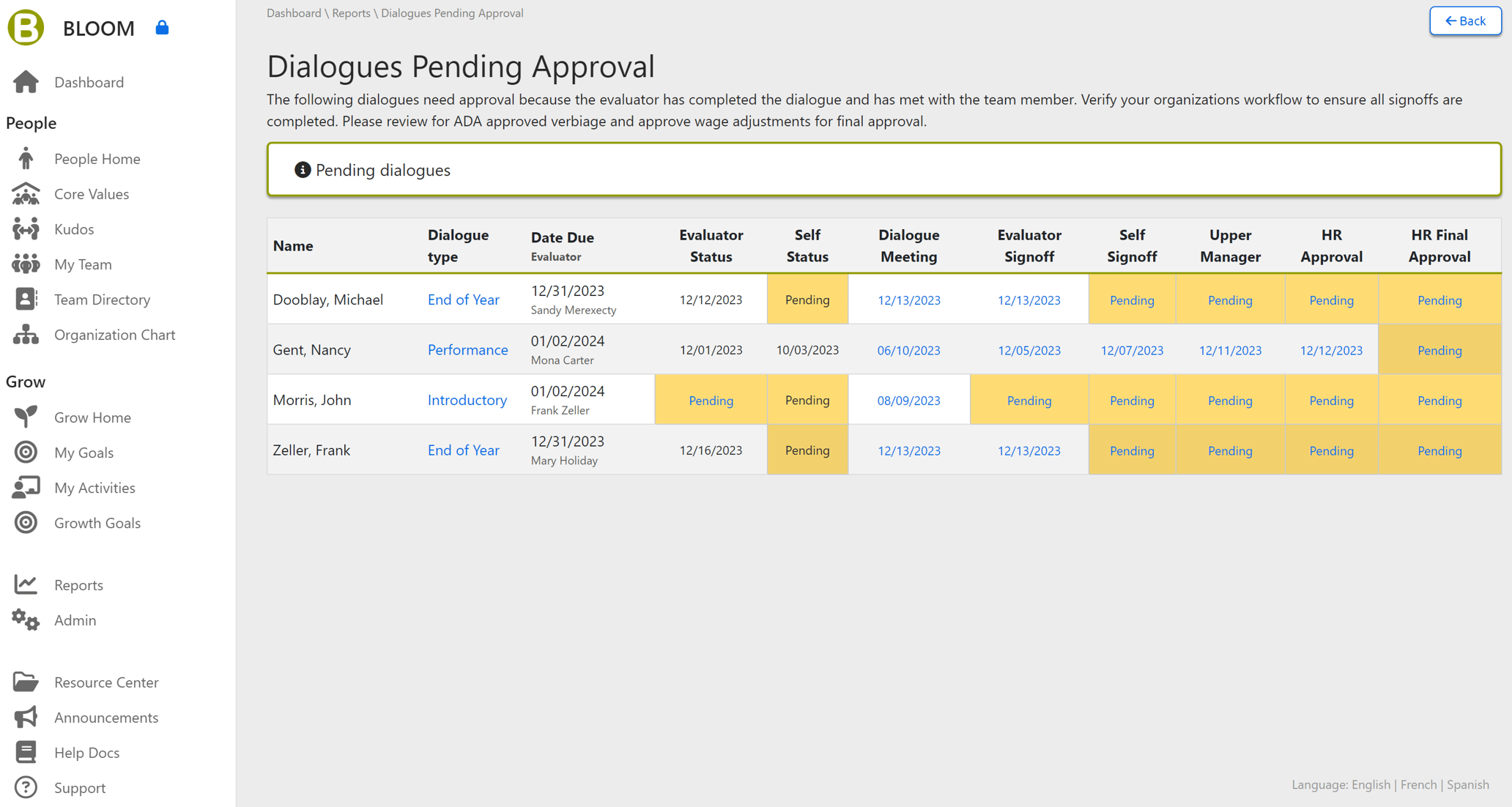Open Kudos in the People section
The width and height of the screenshot is (1512, 807).
[x=73, y=228]
